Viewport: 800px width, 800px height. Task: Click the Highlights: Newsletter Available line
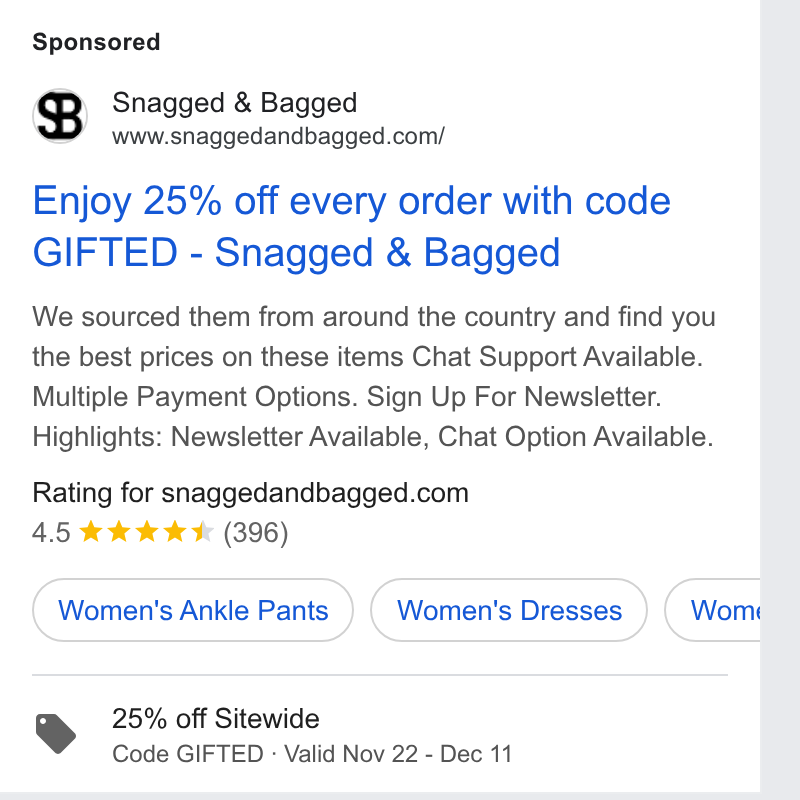point(373,437)
